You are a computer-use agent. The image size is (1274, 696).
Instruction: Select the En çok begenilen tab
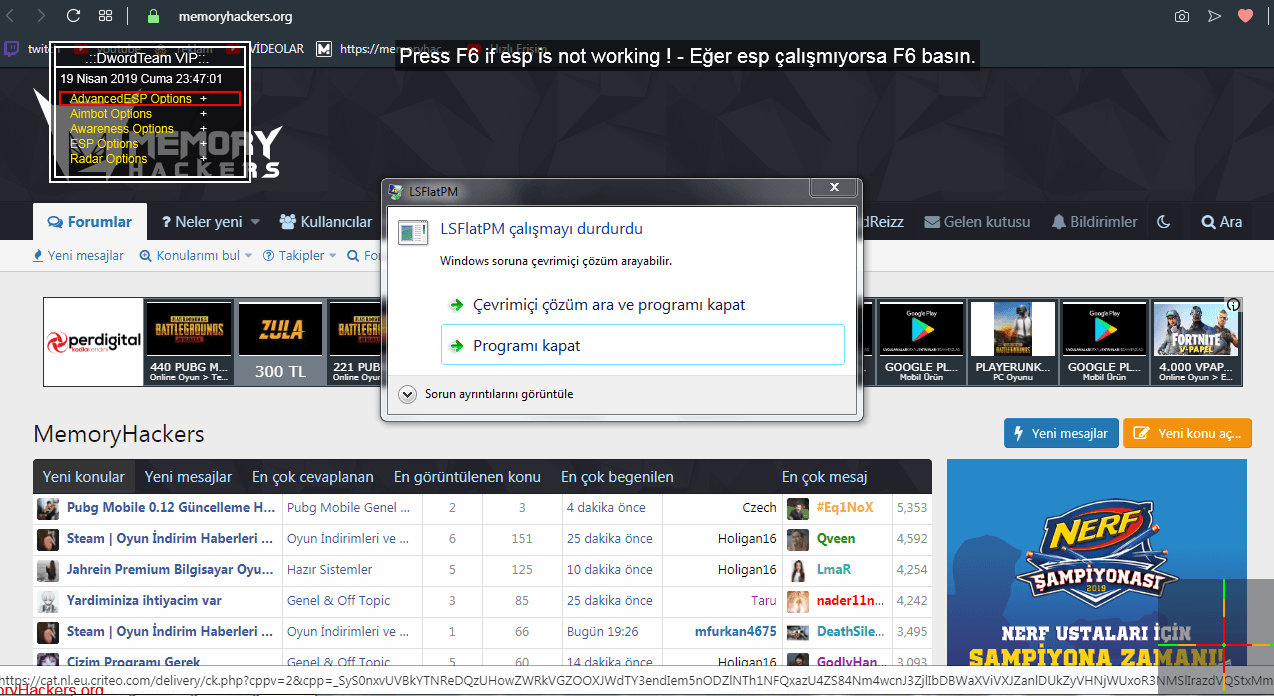tap(617, 477)
